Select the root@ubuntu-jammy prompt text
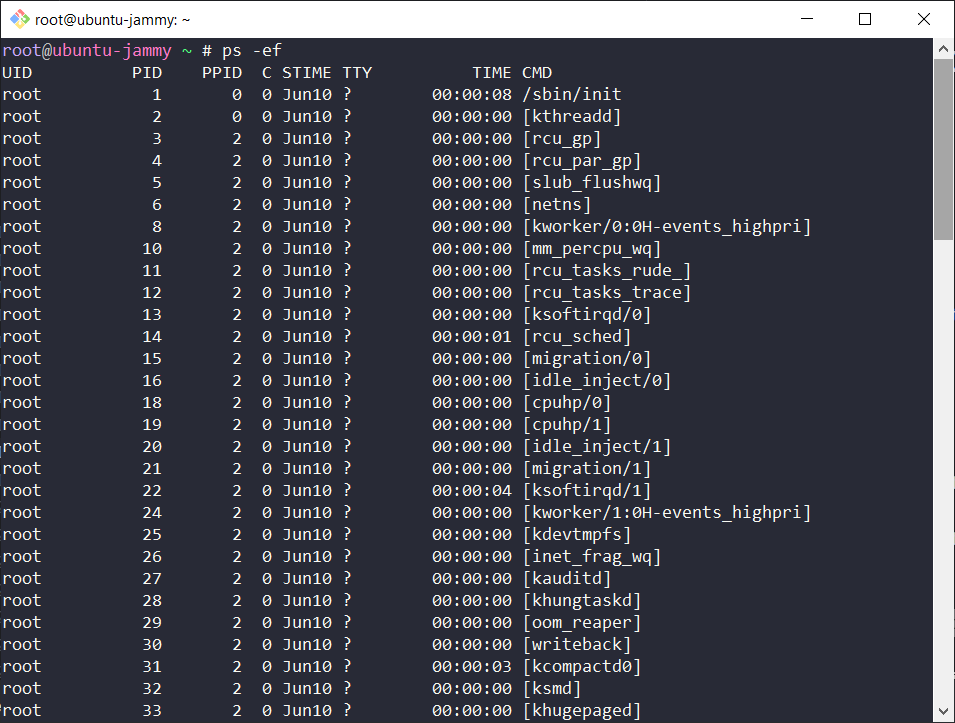 (x=85, y=50)
